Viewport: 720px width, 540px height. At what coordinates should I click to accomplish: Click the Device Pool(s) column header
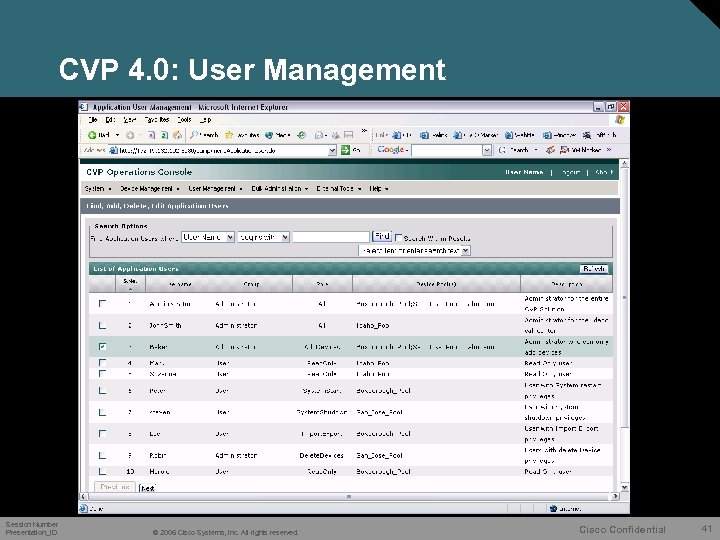click(436, 284)
